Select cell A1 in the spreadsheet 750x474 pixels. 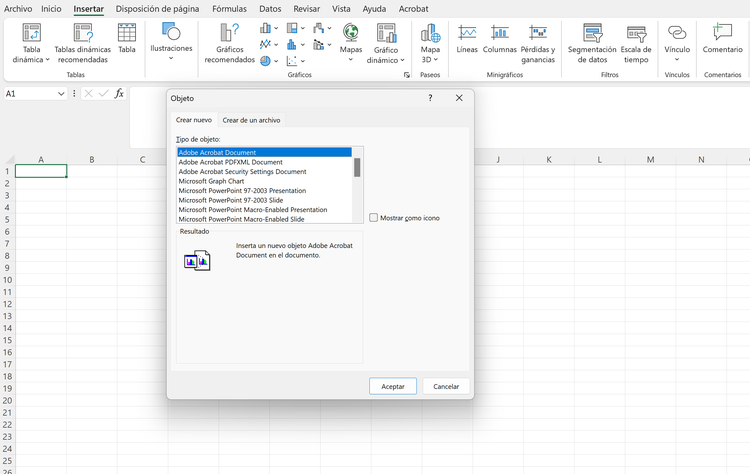click(41, 171)
